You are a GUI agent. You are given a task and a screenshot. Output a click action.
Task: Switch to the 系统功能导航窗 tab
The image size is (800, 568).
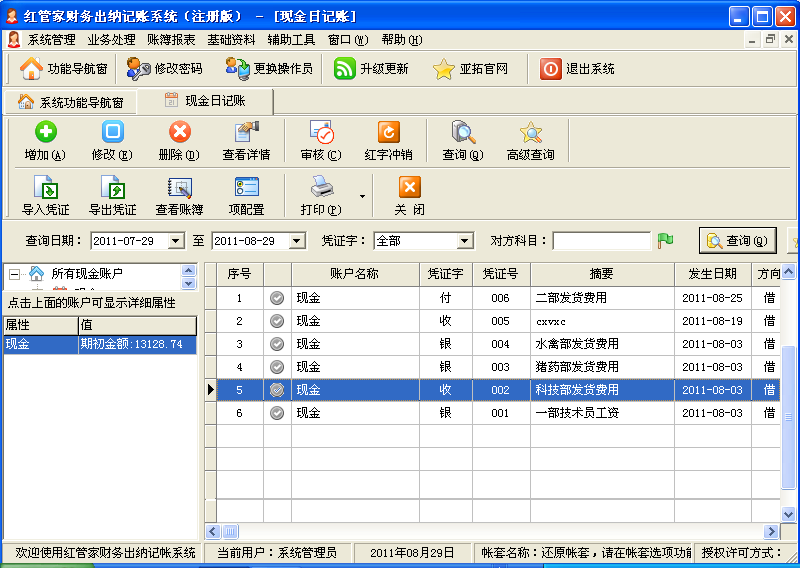pyautogui.click(x=71, y=102)
